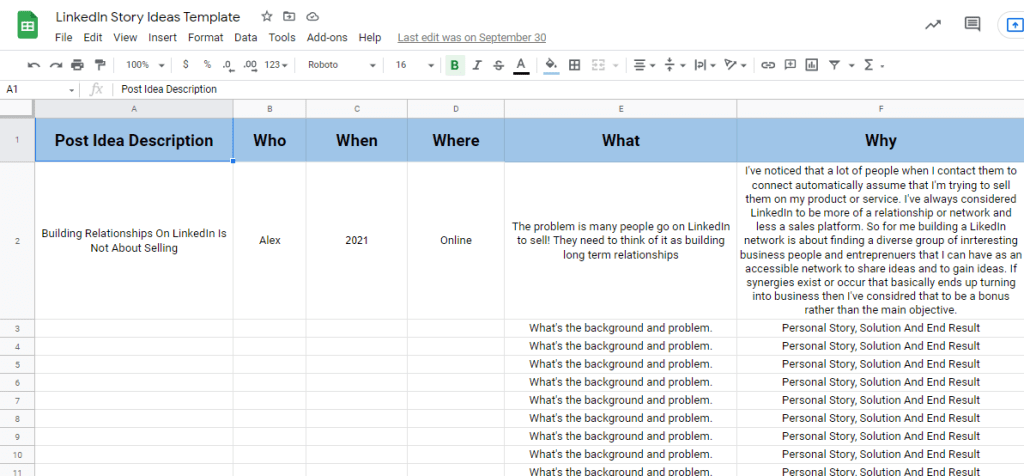1024x476 pixels.
Task: Click the merge cells icon
Action: [598, 65]
